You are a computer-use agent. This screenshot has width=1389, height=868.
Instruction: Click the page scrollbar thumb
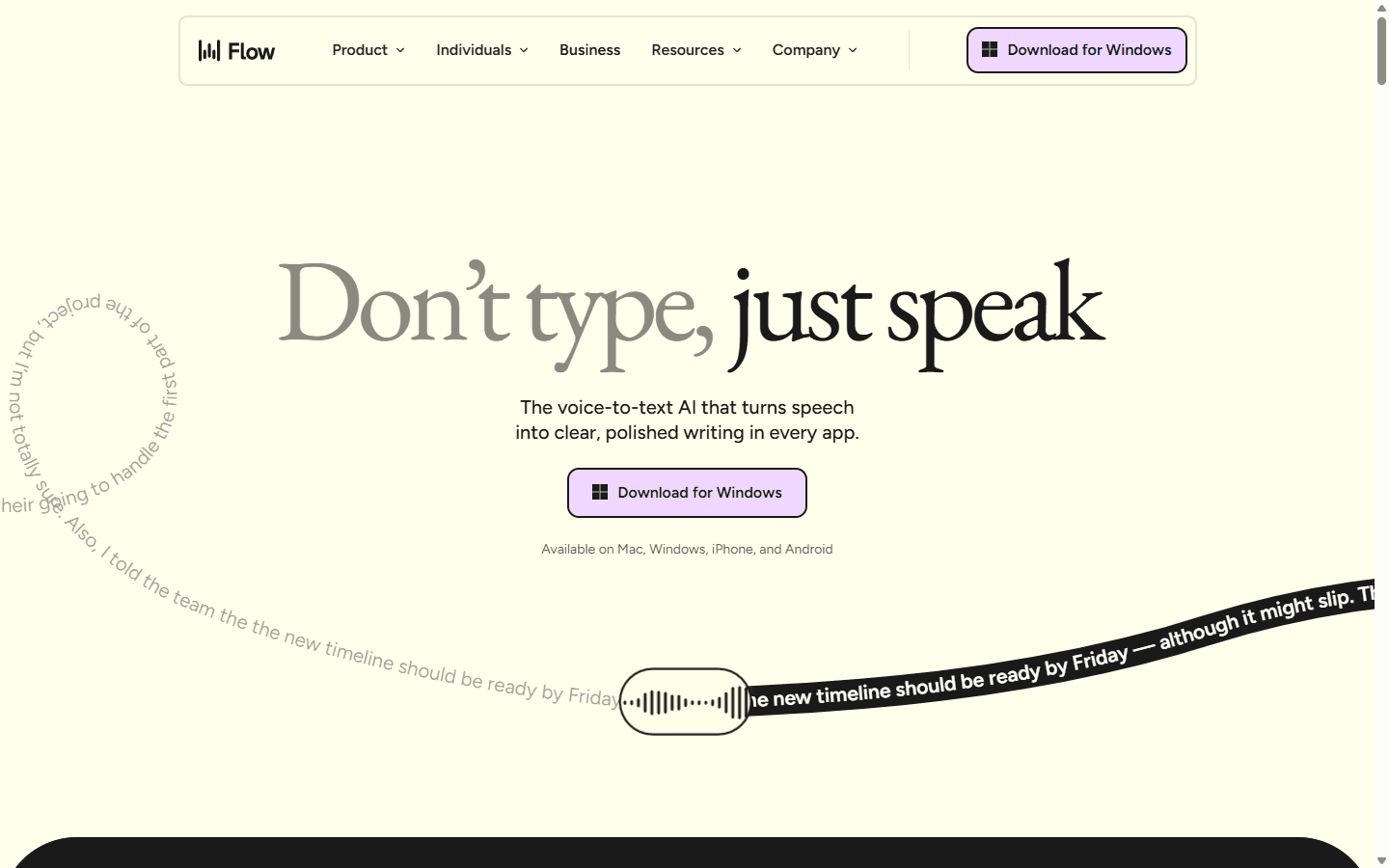1381,50
